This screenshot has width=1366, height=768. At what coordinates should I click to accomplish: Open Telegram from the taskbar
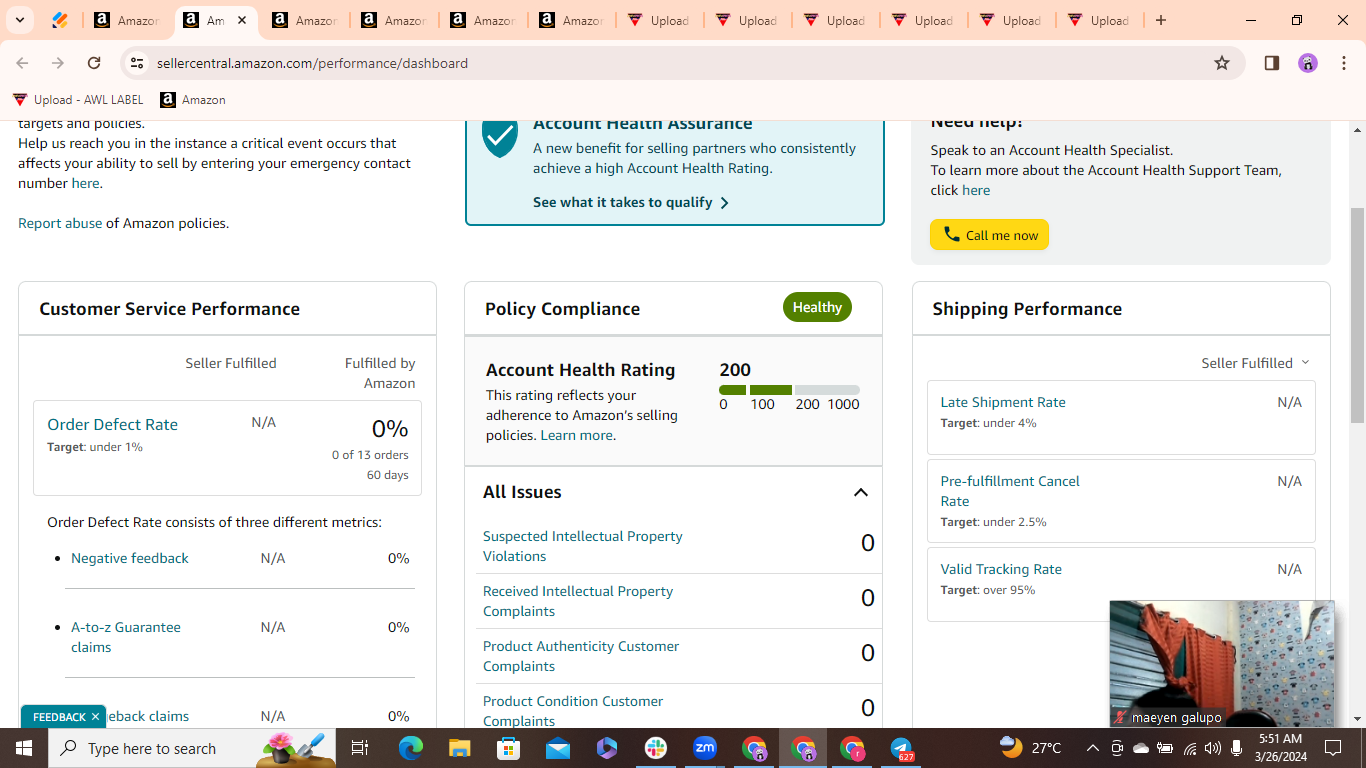click(902, 748)
